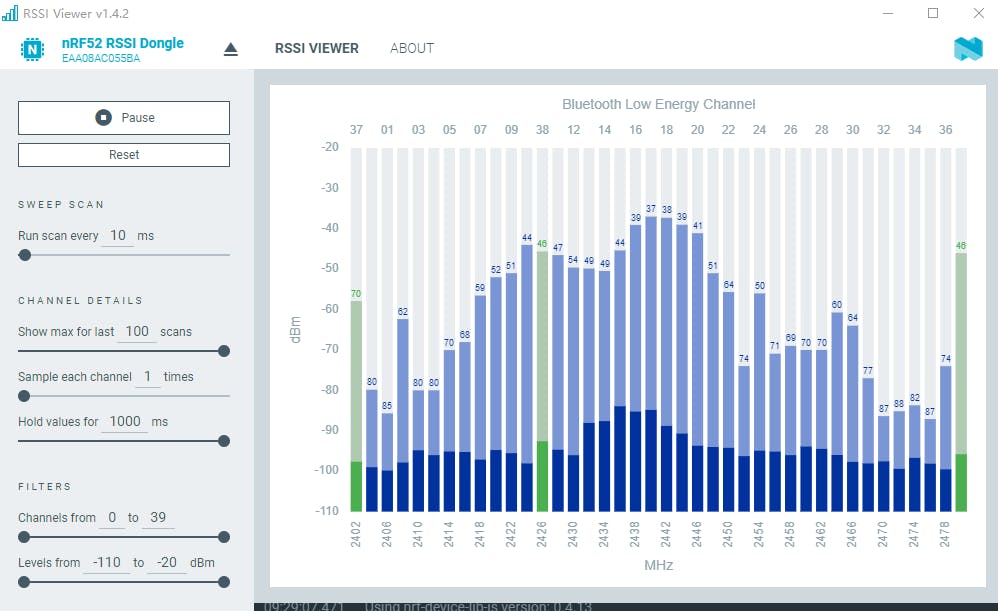Click the 2402 frequency axis label
Image resolution: width=998 pixels, height=611 pixels.
356,535
